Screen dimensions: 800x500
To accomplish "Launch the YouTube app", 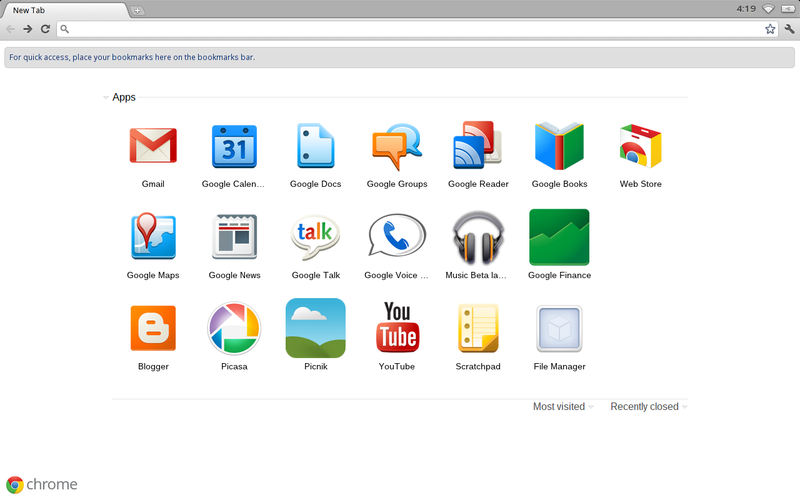I will click(x=397, y=327).
